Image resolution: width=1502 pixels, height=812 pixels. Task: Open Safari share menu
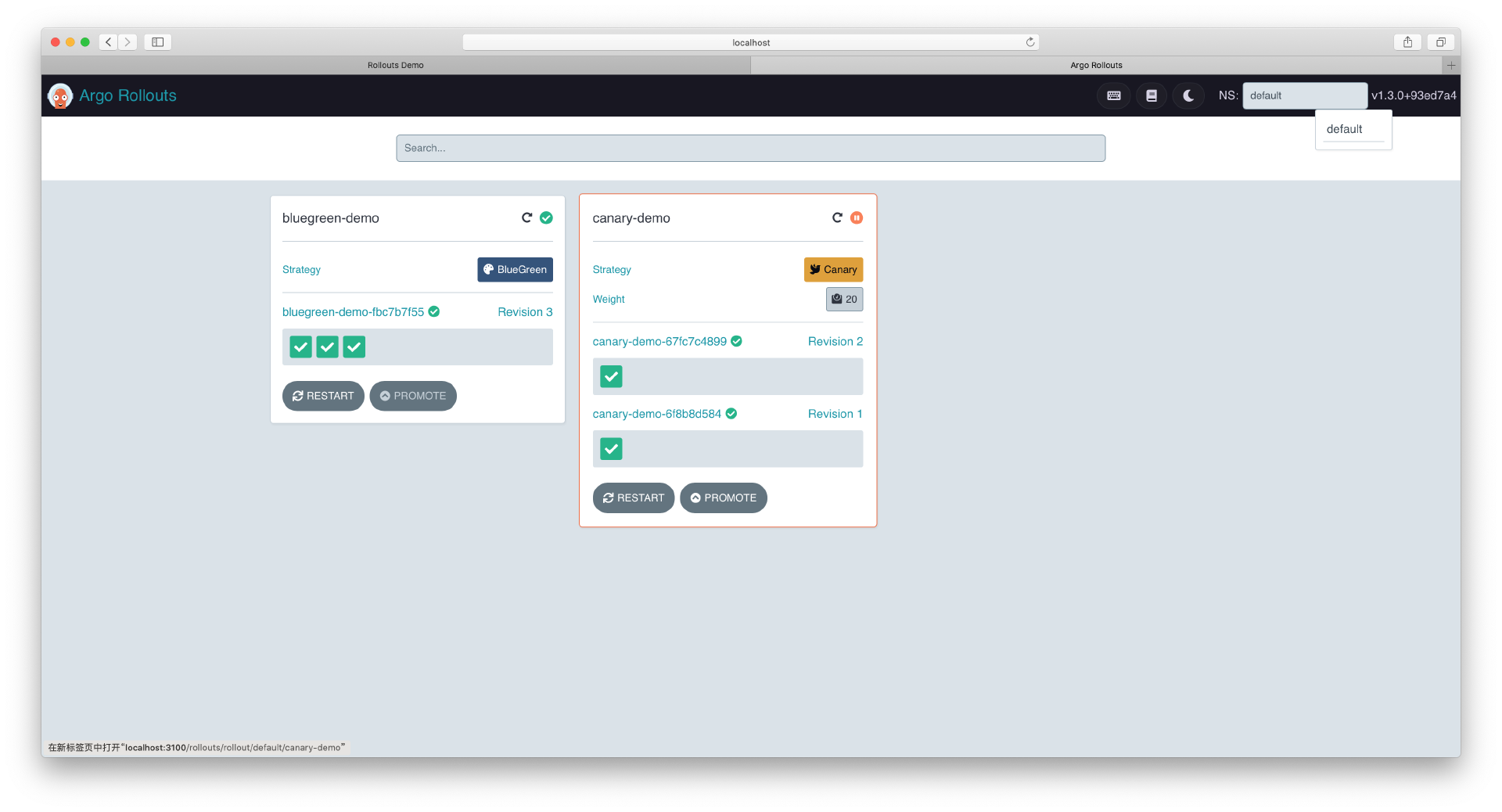pyautogui.click(x=1407, y=42)
